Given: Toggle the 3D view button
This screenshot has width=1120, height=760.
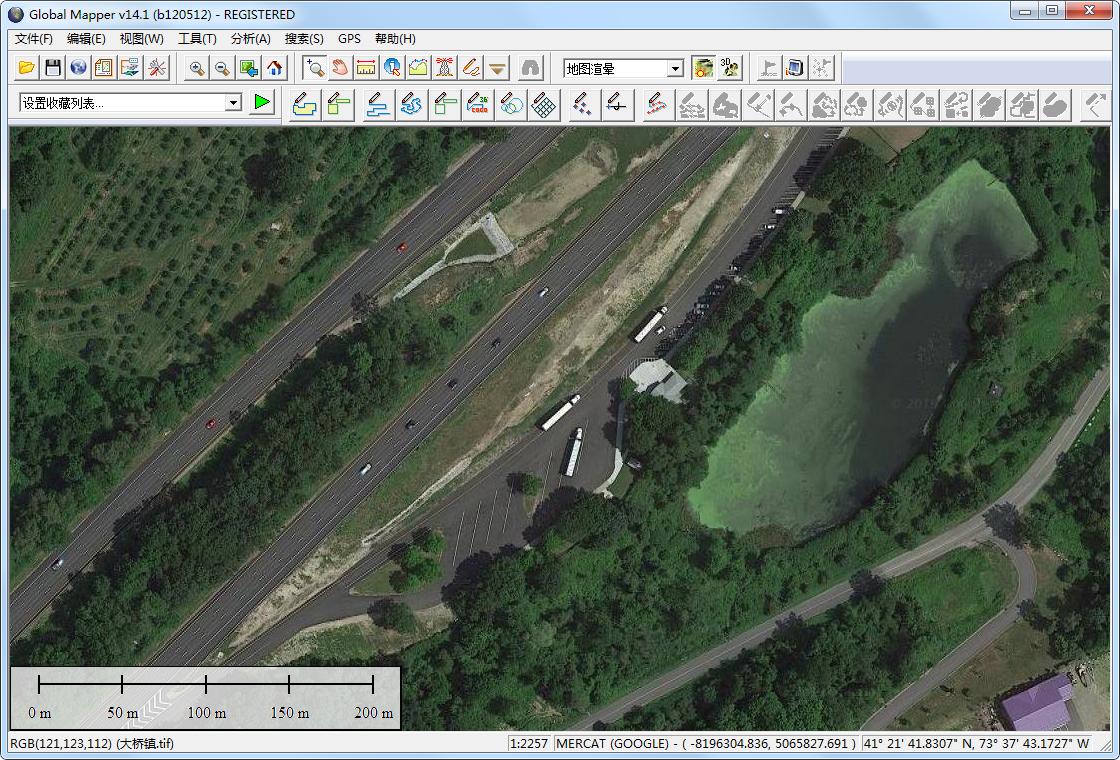Looking at the screenshot, I should pos(730,68).
